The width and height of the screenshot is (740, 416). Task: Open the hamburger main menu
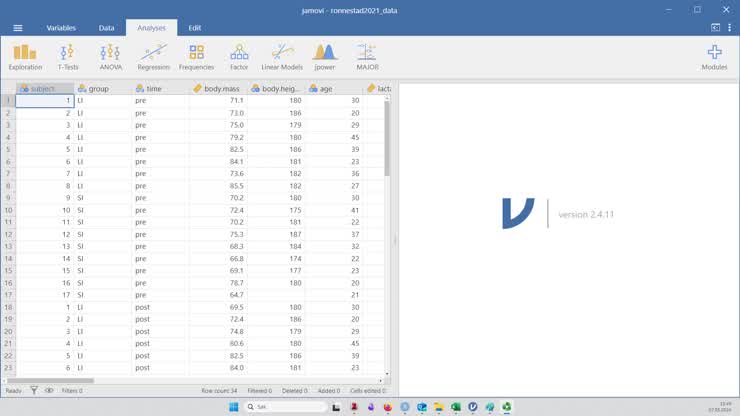click(17, 28)
